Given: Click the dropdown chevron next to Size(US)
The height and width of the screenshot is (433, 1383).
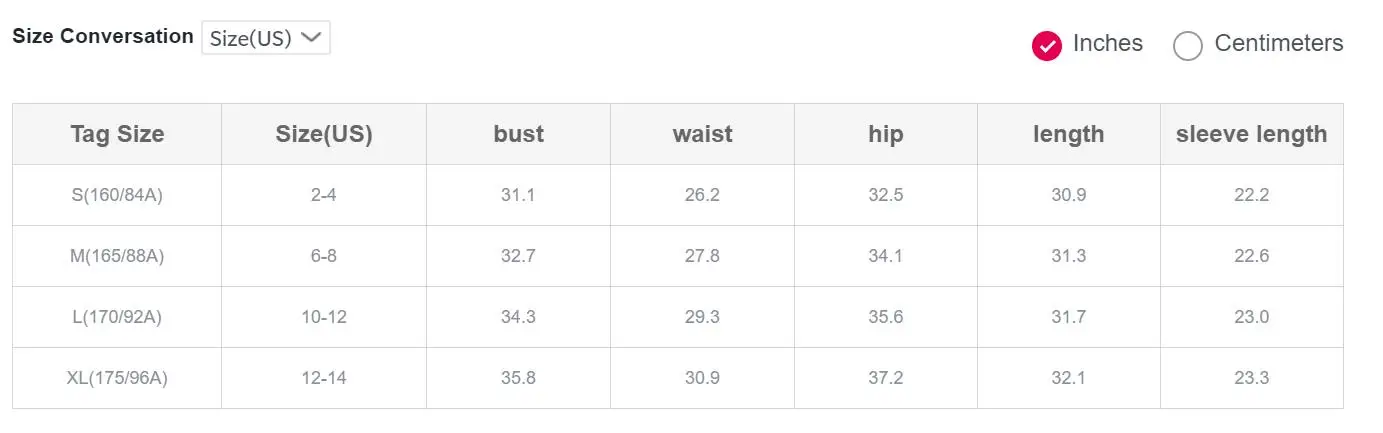Looking at the screenshot, I should coord(311,38).
